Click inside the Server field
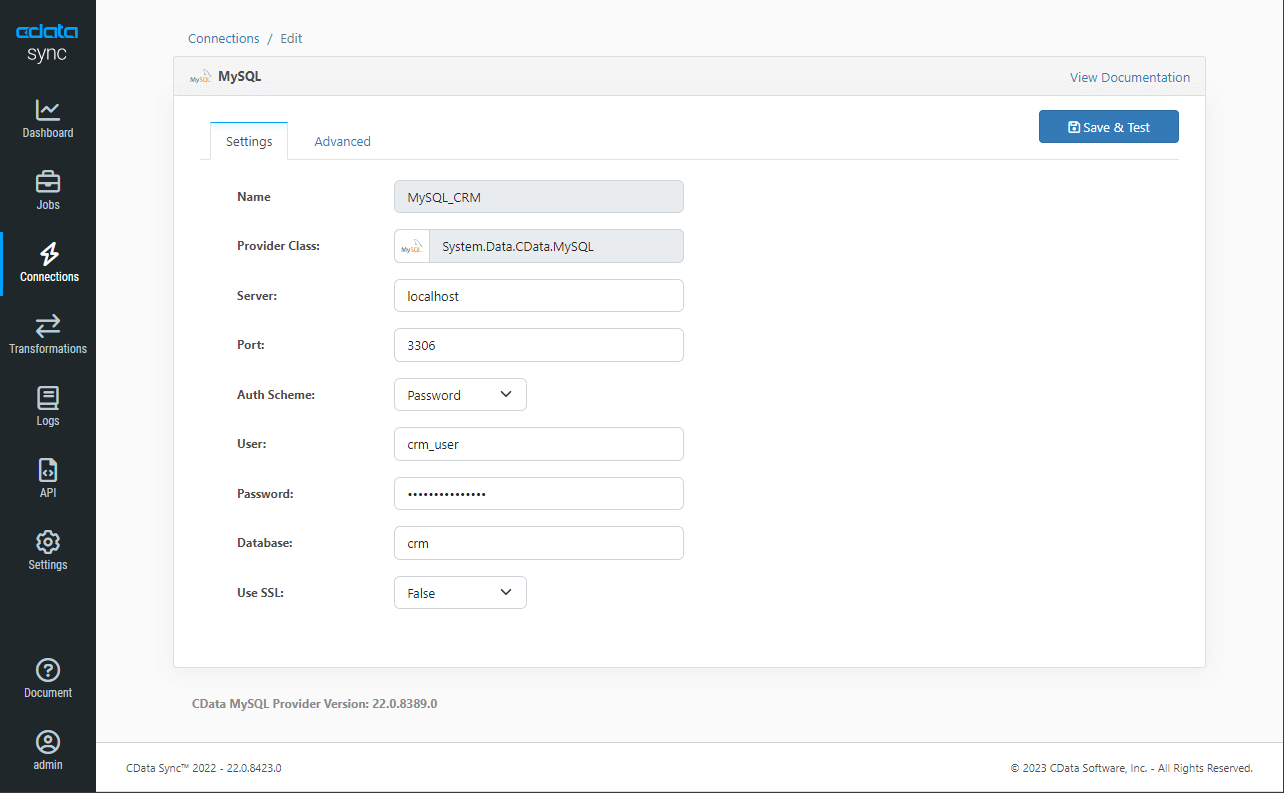 click(538, 295)
